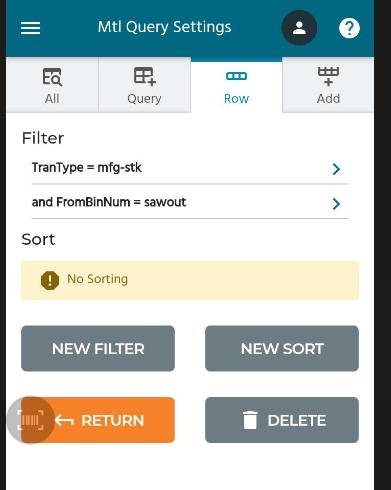Expand the FromBinNum filter chevron

336,204
